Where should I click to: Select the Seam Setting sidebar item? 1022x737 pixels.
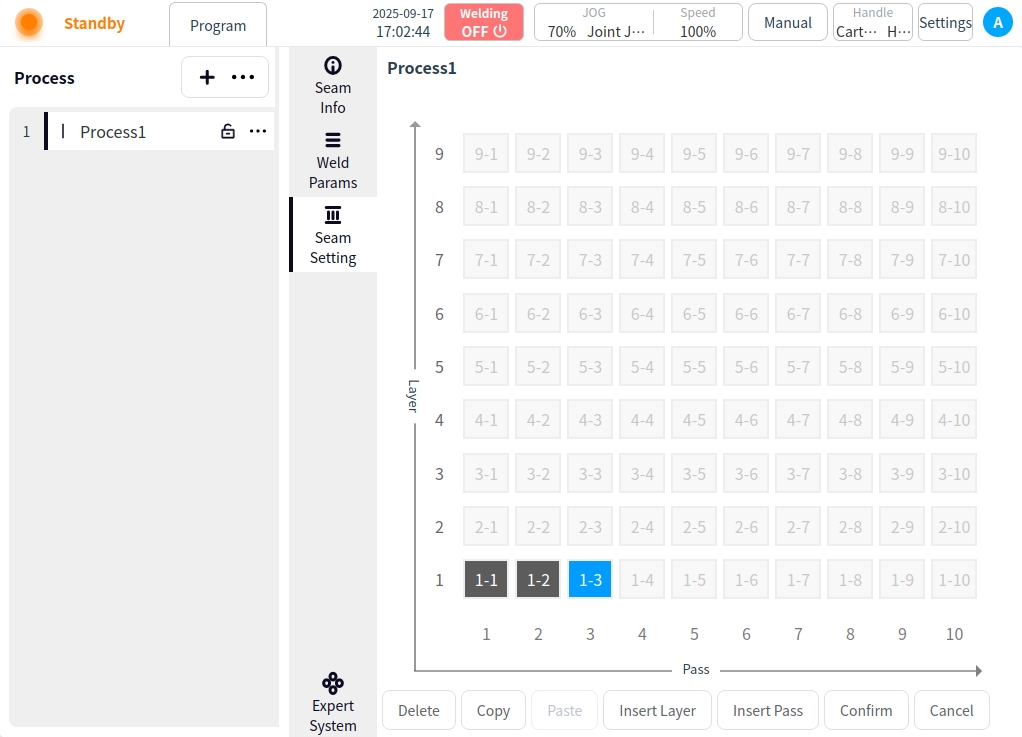tap(333, 235)
